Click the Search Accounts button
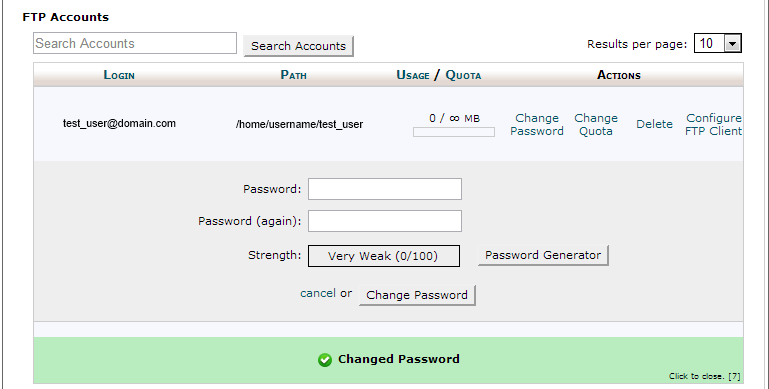The image size is (769, 389). [x=298, y=46]
